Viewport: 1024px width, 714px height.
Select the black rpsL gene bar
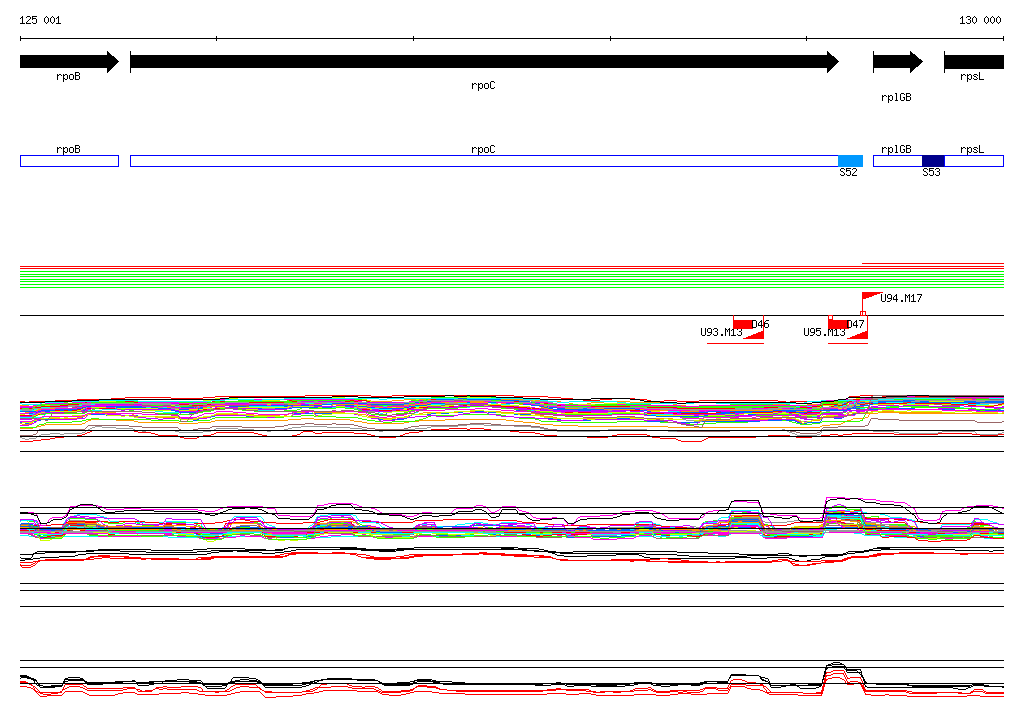pyautogui.click(x=974, y=62)
